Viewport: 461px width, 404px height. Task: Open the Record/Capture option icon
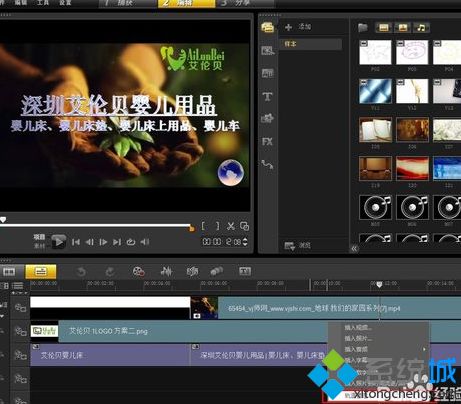pyautogui.click(x=138, y=272)
